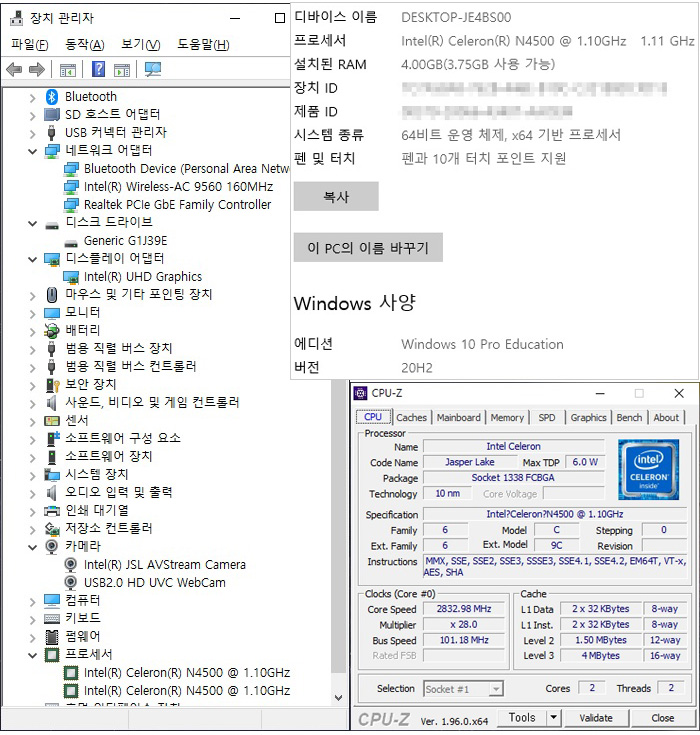Click the Validate button in CPU-Z
This screenshot has height=735, width=700.
[596, 718]
